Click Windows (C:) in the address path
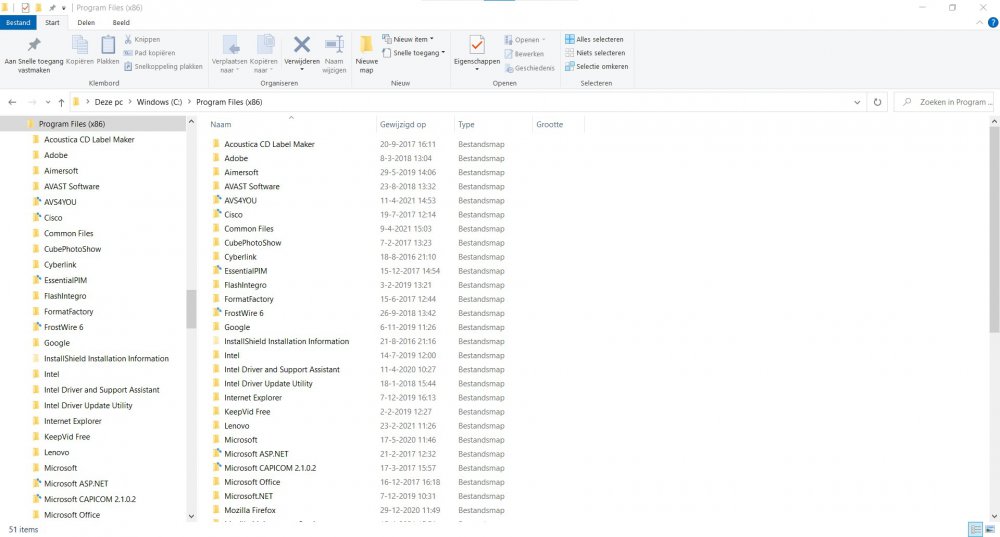The height and width of the screenshot is (537, 1000). [x=160, y=102]
